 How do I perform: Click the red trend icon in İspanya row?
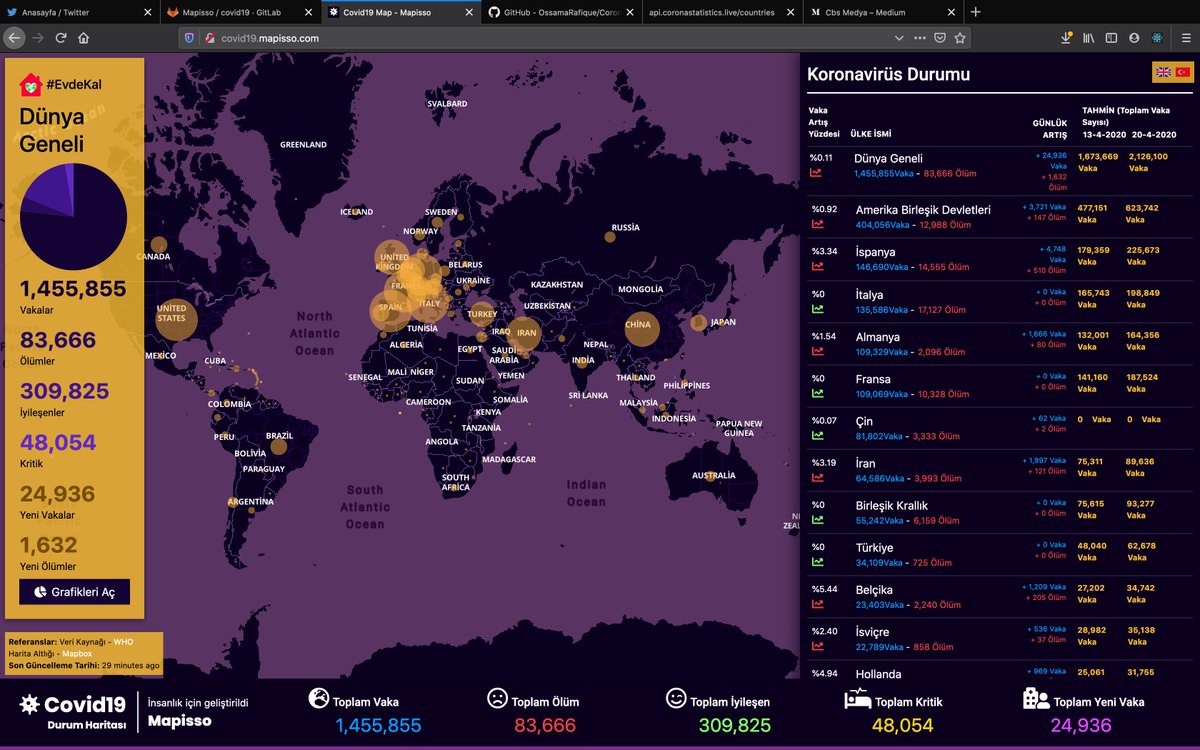(x=816, y=266)
